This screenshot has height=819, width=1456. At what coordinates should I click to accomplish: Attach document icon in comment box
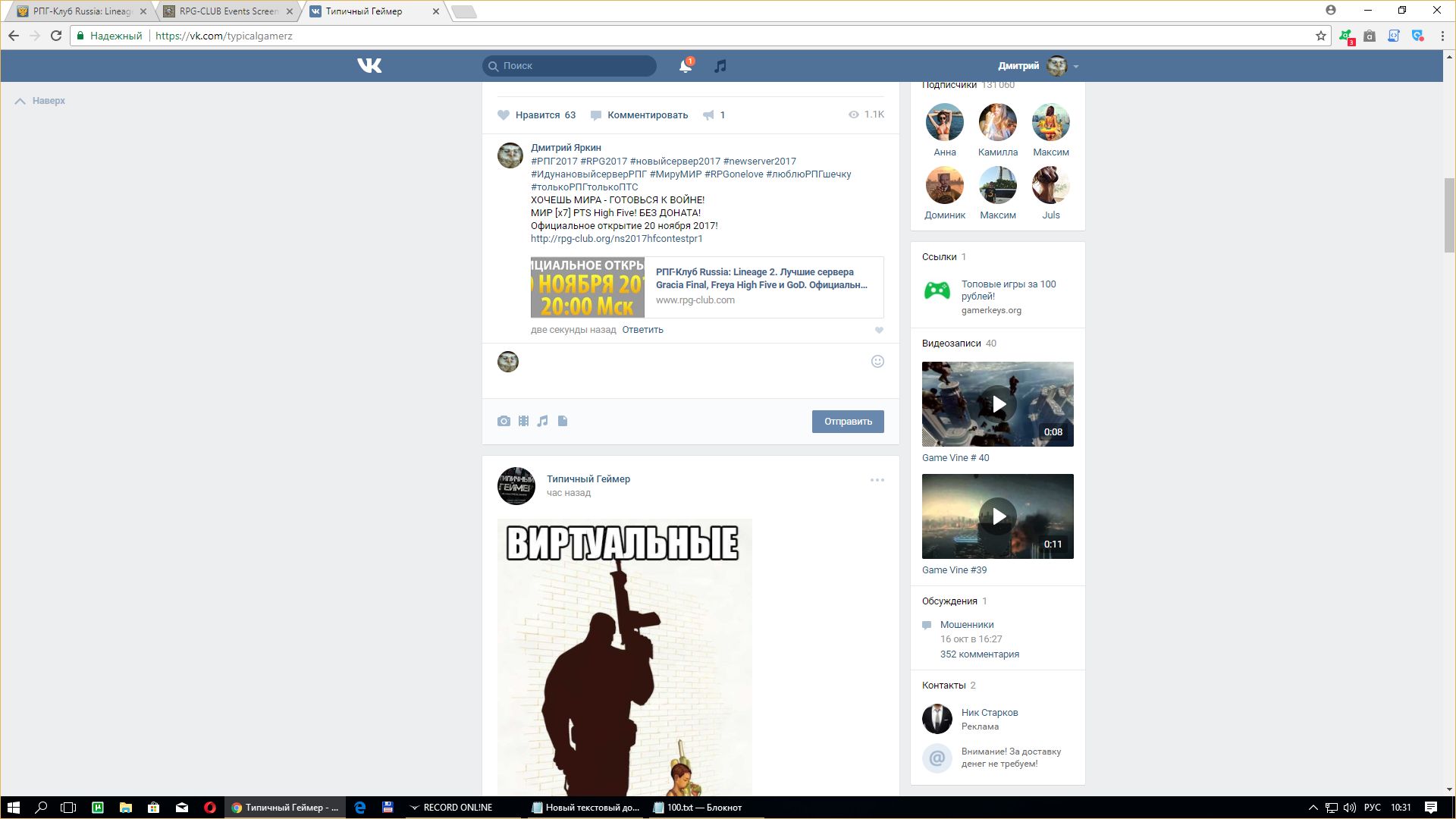(563, 421)
